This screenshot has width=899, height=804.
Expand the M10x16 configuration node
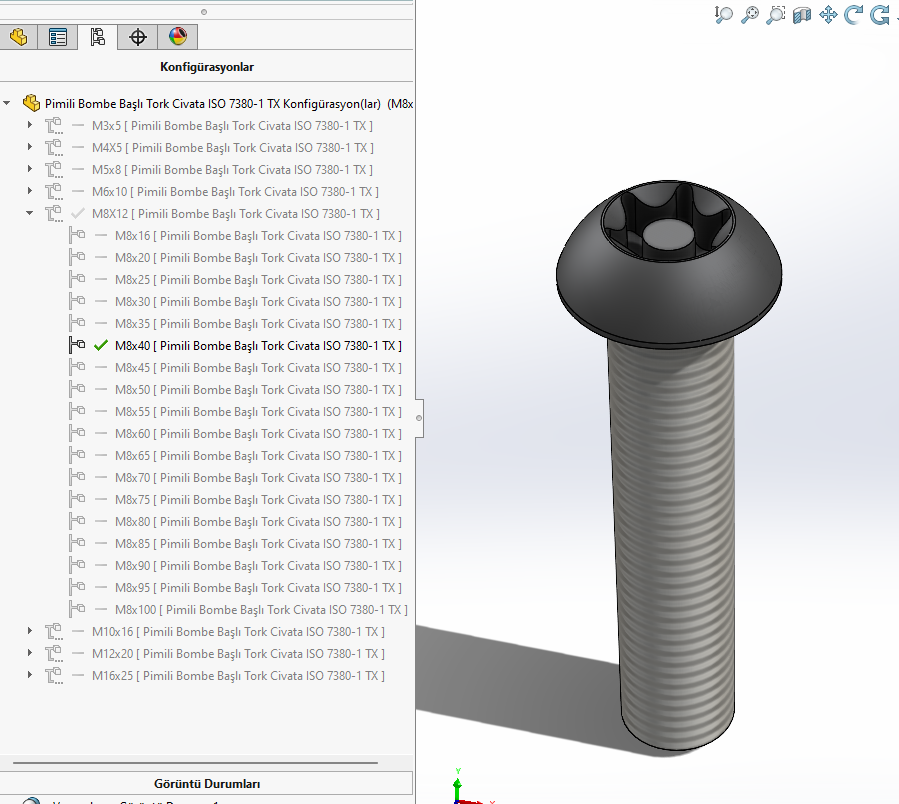coord(30,631)
